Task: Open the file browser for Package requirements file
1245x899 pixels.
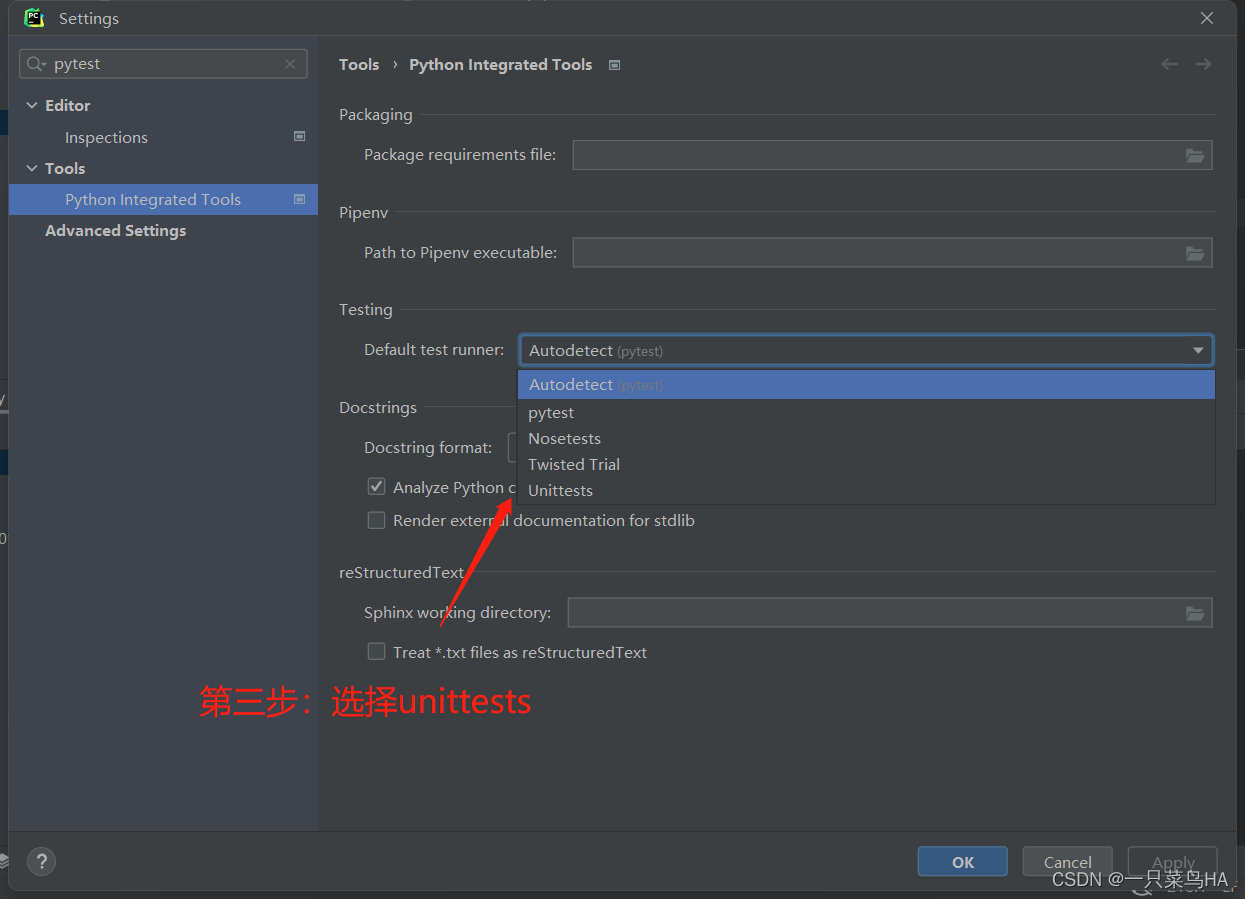Action: [x=1195, y=155]
